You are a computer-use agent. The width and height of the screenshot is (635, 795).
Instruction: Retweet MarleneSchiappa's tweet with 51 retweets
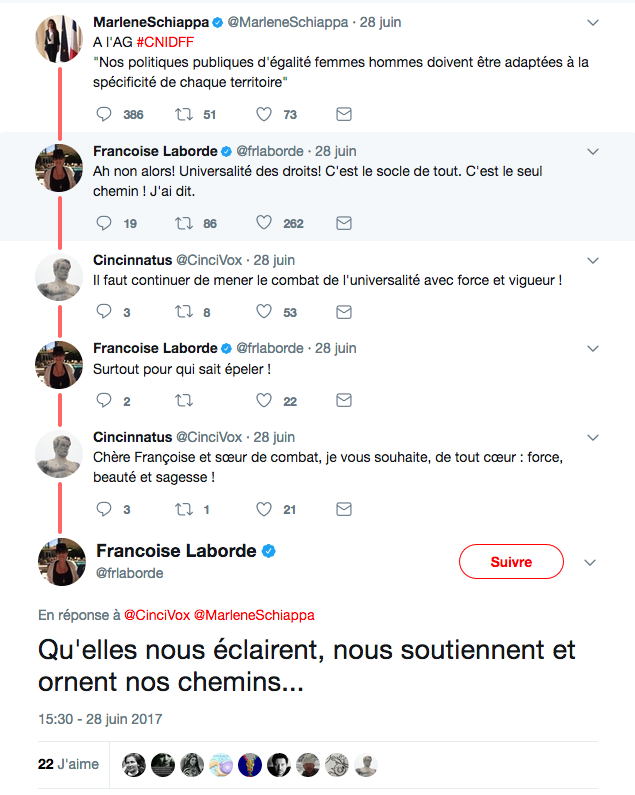point(184,114)
